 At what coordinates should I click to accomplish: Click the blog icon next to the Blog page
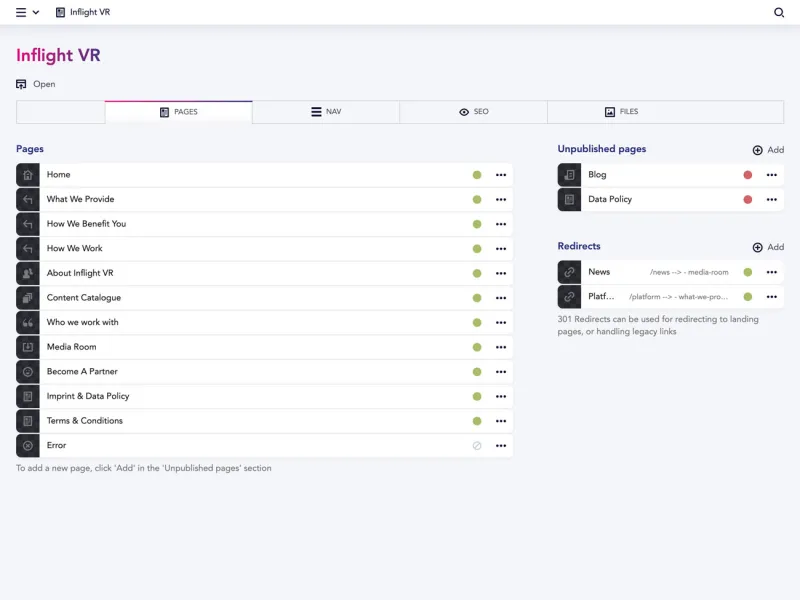570,175
